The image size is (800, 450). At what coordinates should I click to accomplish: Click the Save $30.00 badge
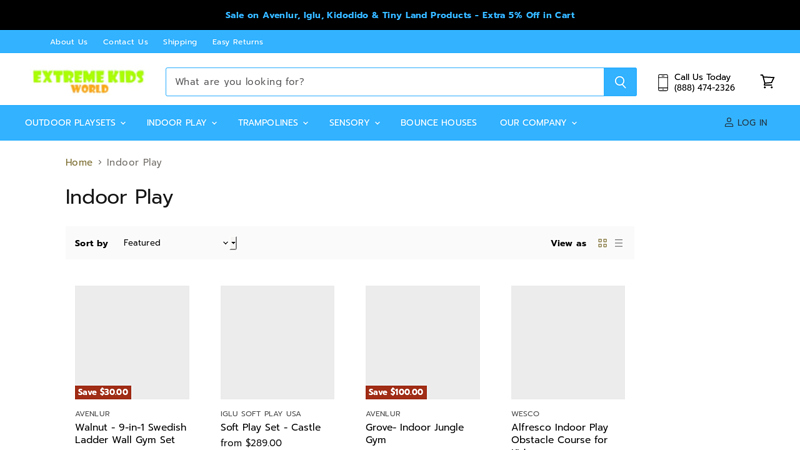coord(103,392)
